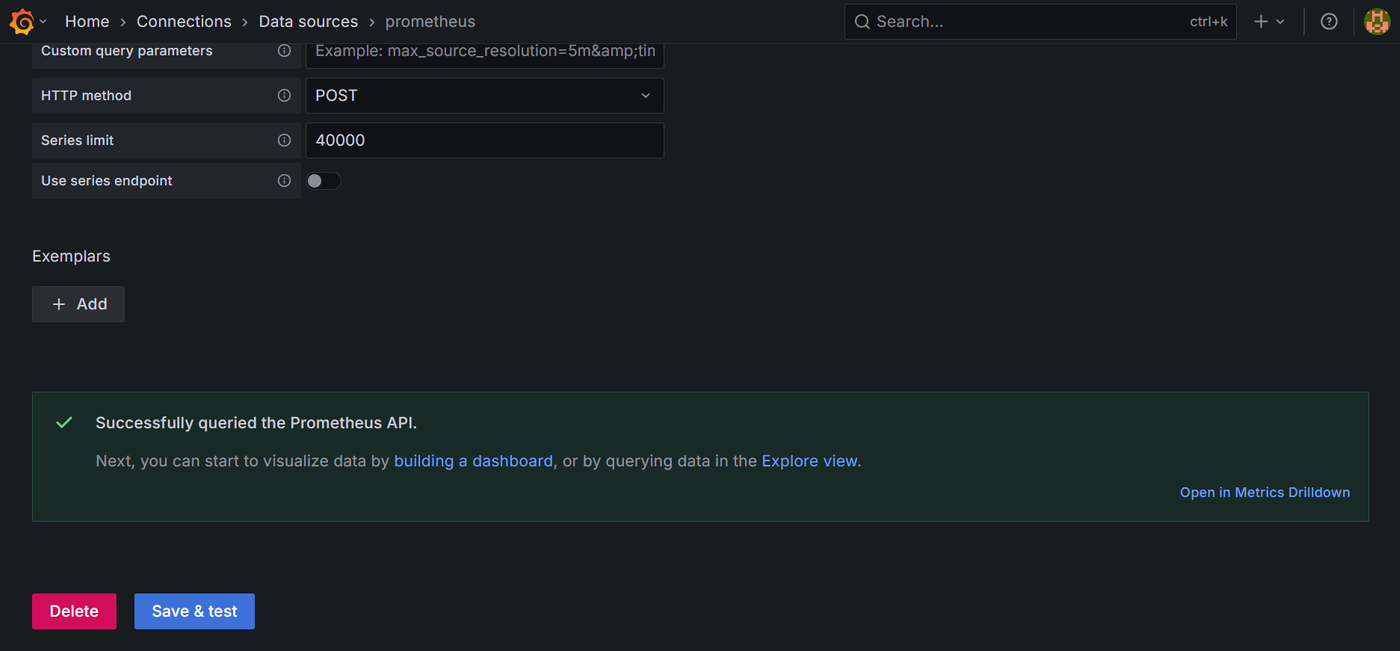The image size is (1400, 651).
Task: Expand the chevron beside the Grafana logo
Action: [43, 22]
